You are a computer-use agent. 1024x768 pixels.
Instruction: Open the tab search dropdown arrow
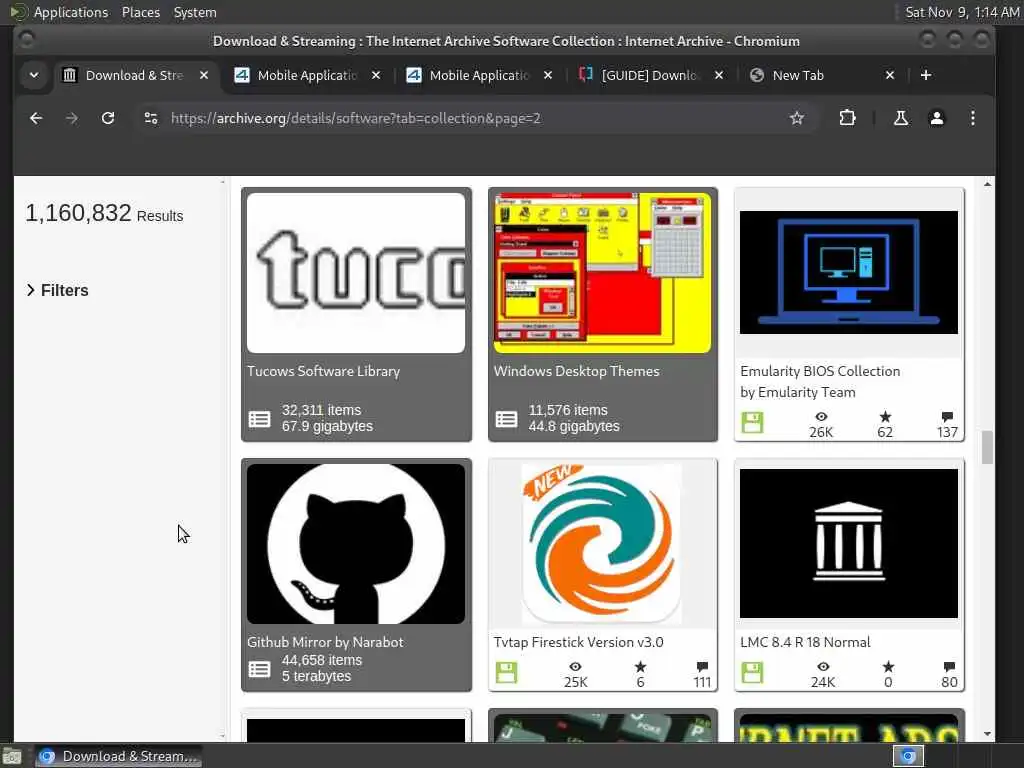(34, 75)
